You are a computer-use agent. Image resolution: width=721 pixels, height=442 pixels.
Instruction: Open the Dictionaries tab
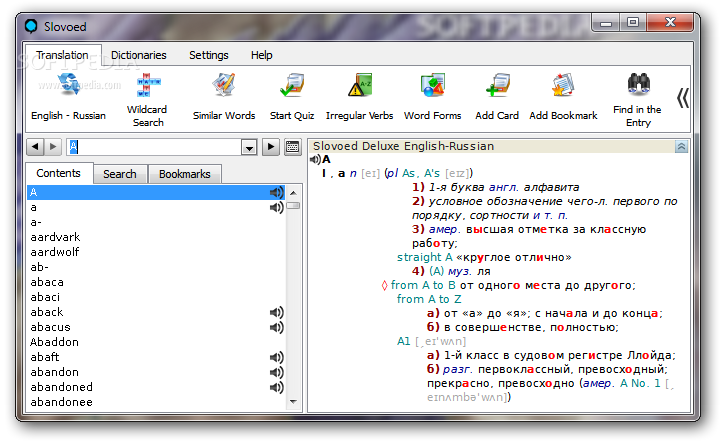pyautogui.click(x=138, y=55)
